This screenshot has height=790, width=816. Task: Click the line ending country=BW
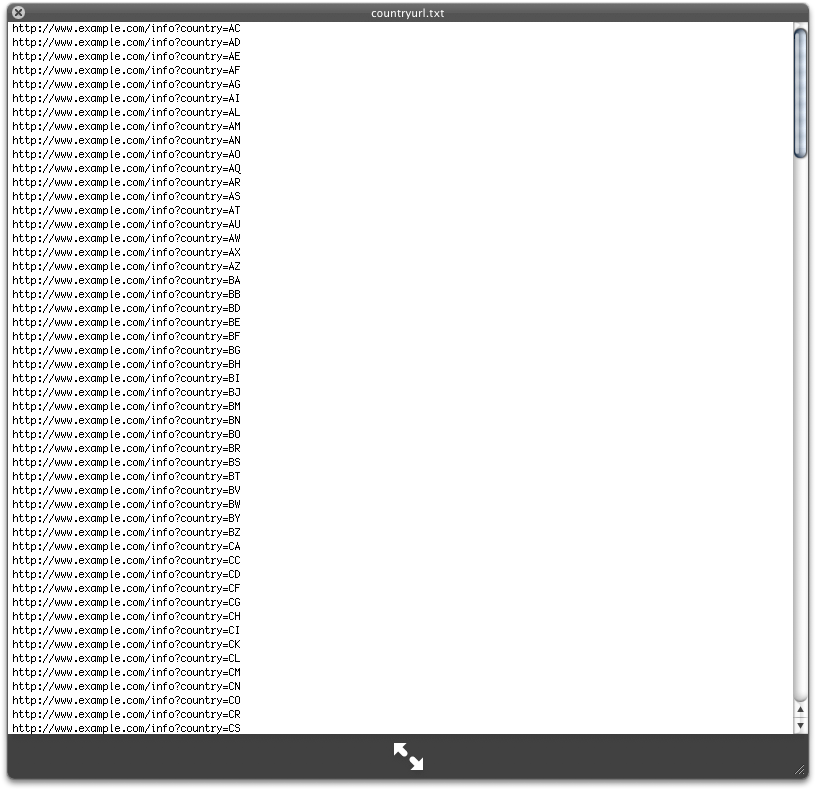(x=126, y=505)
